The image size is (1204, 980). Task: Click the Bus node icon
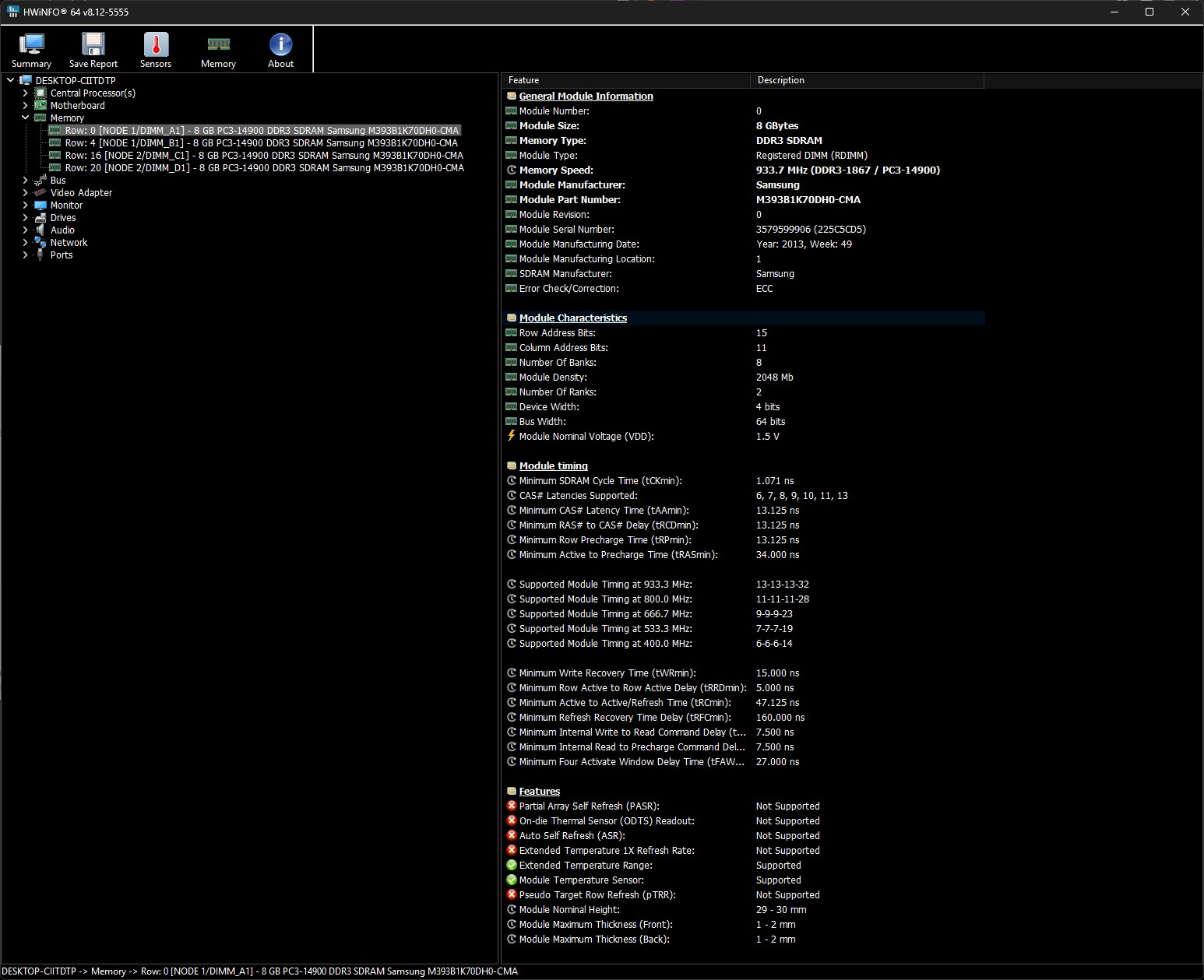(40, 180)
